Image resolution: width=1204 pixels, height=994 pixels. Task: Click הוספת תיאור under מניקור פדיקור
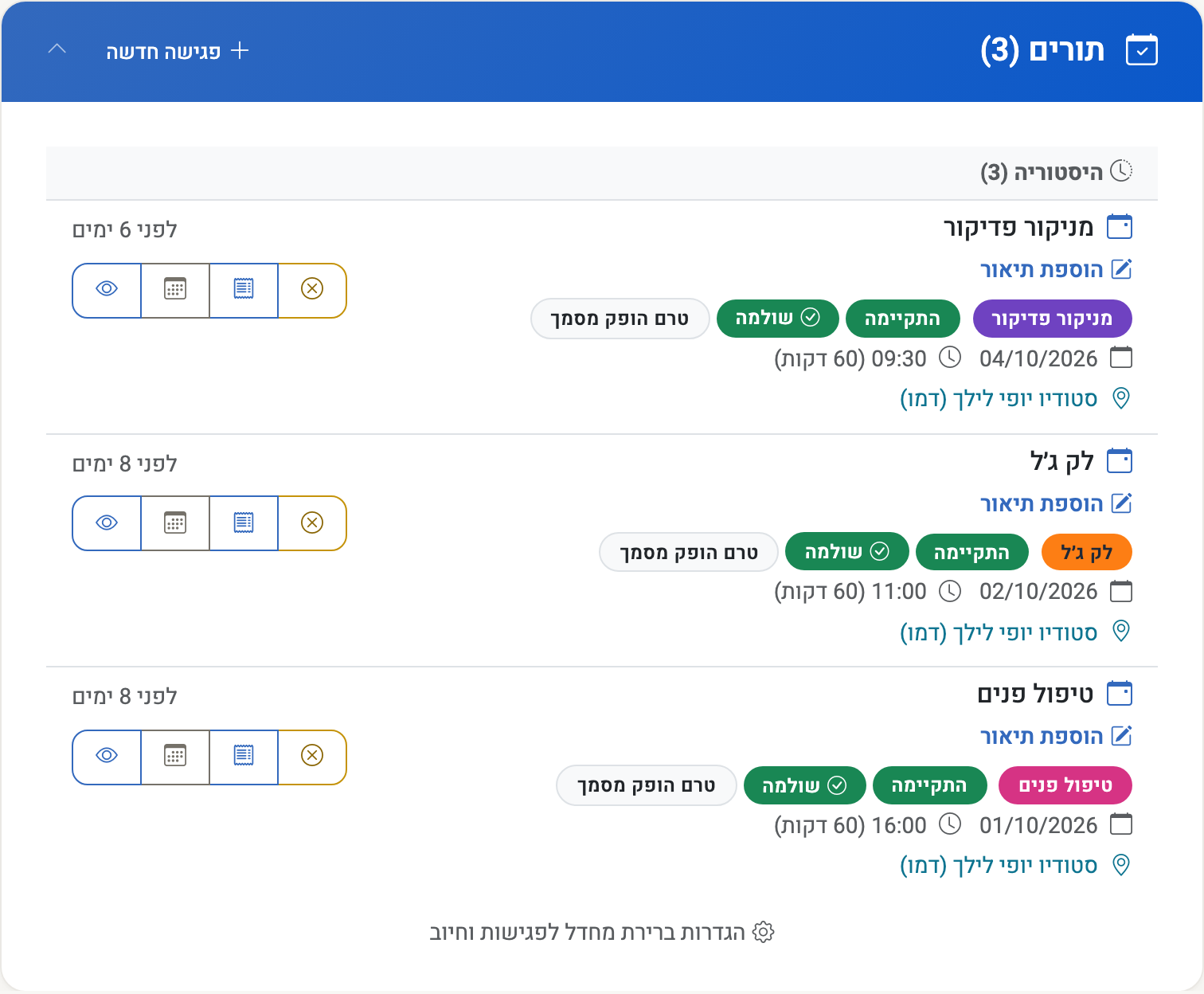[1056, 270]
